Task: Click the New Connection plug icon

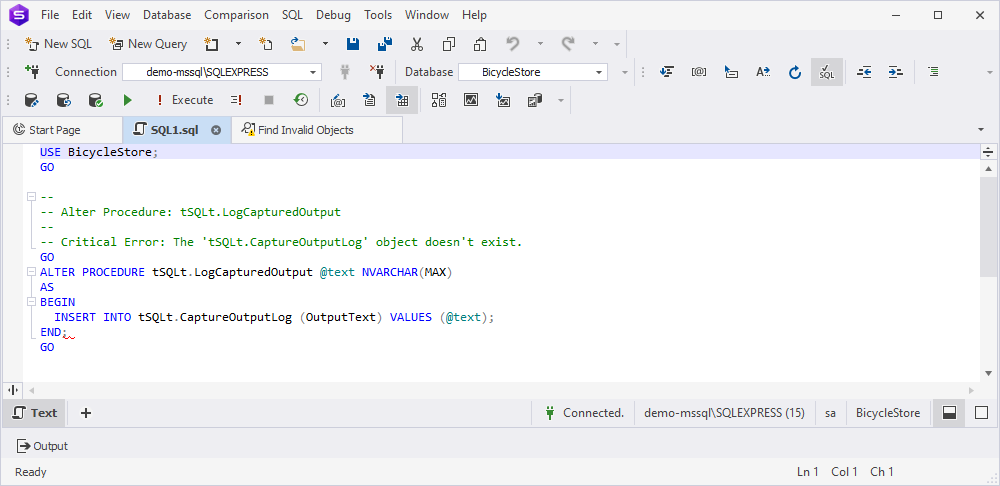Action: pos(31,72)
